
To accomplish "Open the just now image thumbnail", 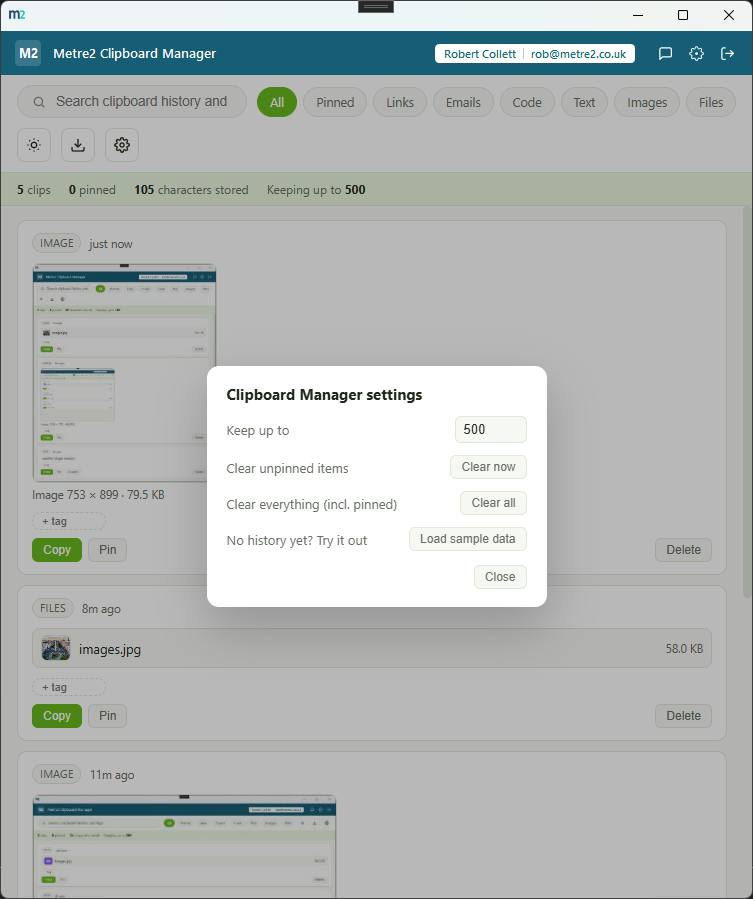I will coord(124,373).
